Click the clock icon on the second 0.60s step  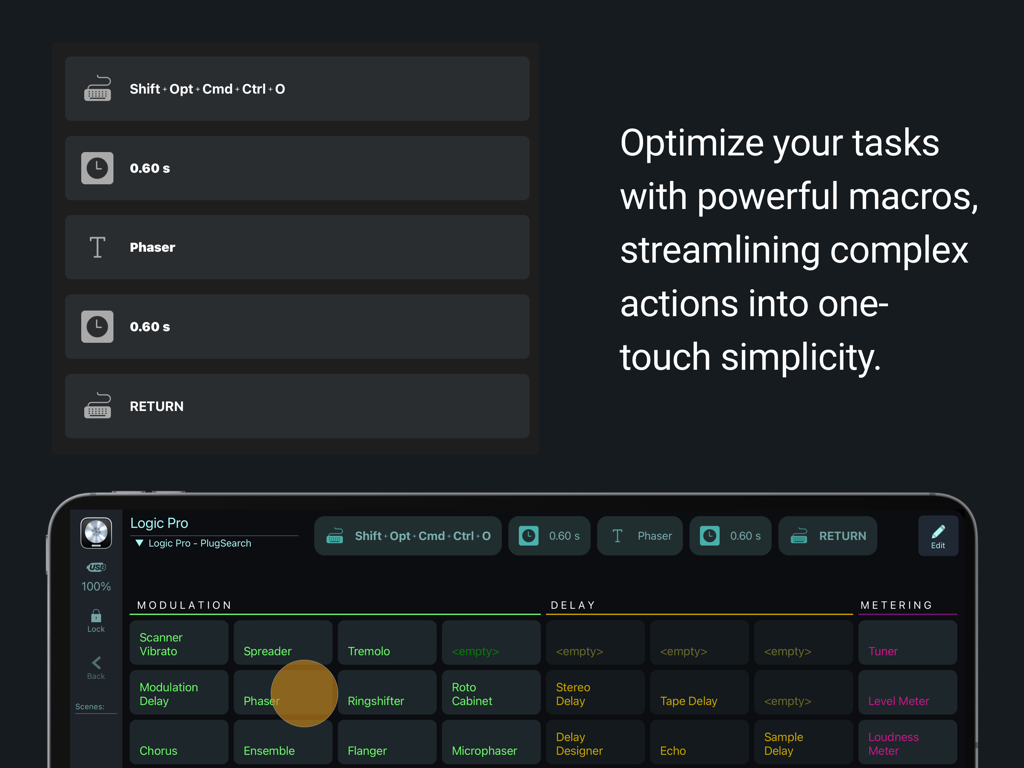point(712,536)
